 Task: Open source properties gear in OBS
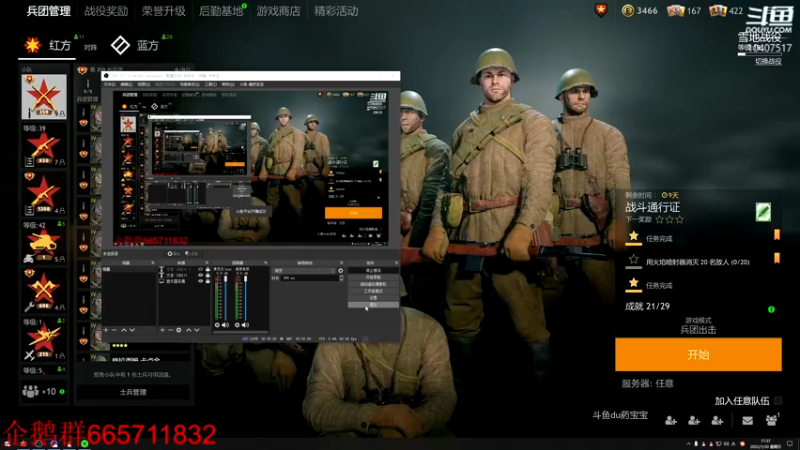pos(179,331)
